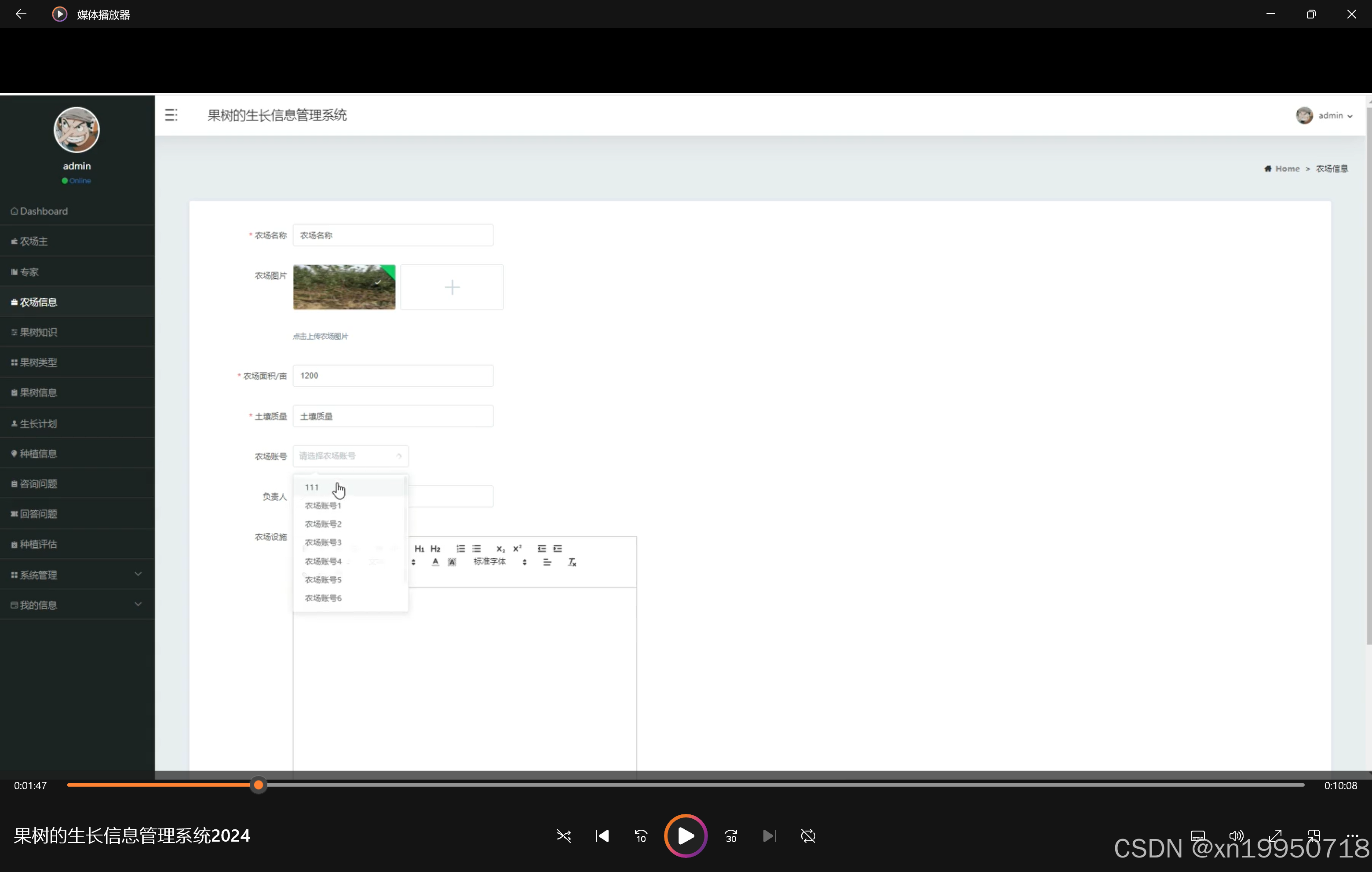
Task: Select 农场账号5 from the list
Action: pos(349,579)
